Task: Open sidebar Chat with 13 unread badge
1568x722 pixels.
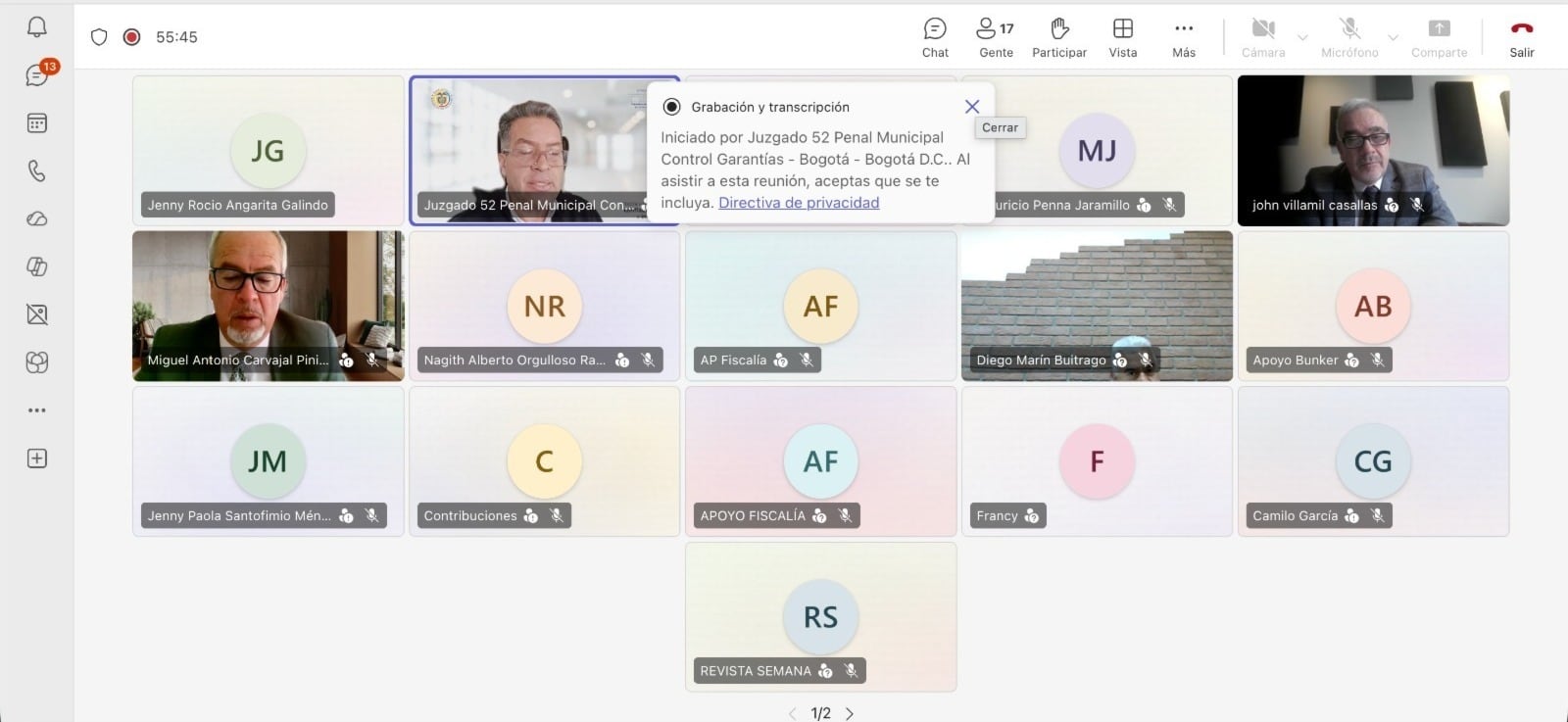Action: [x=37, y=74]
